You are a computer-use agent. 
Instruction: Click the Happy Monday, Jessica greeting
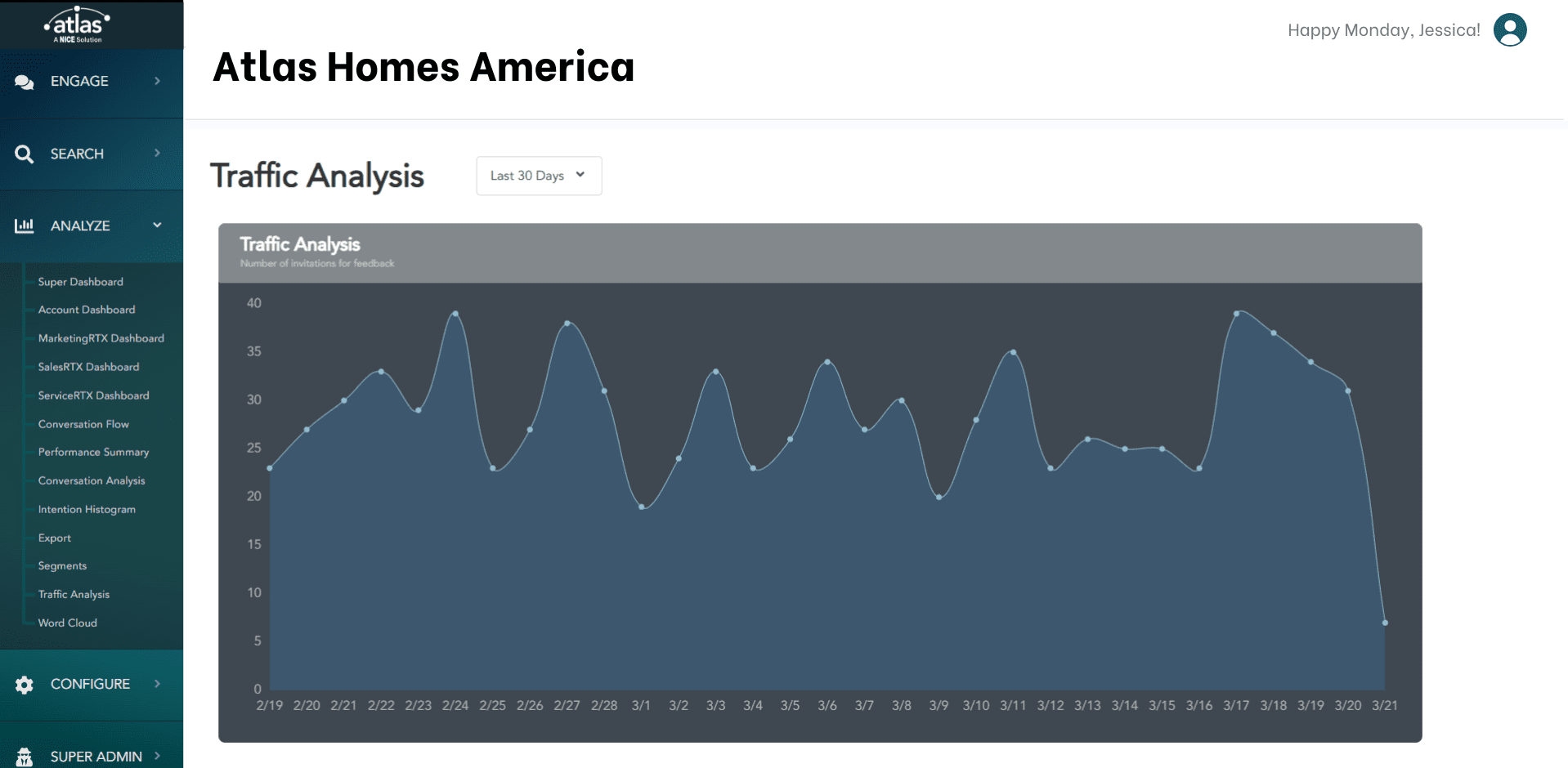click(1384, 30)
